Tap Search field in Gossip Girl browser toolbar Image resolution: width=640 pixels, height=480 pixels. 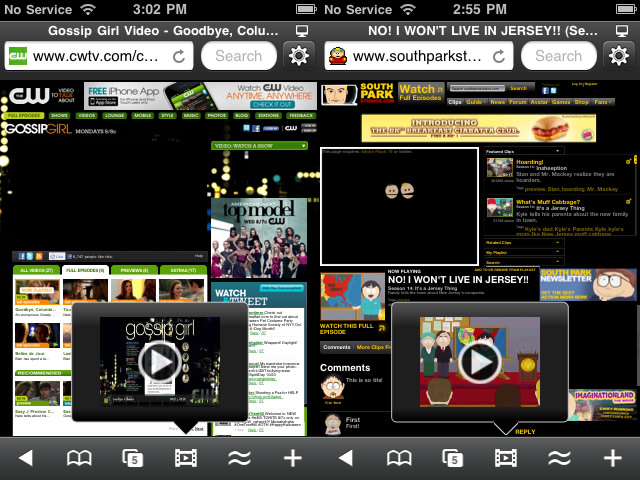239,56
